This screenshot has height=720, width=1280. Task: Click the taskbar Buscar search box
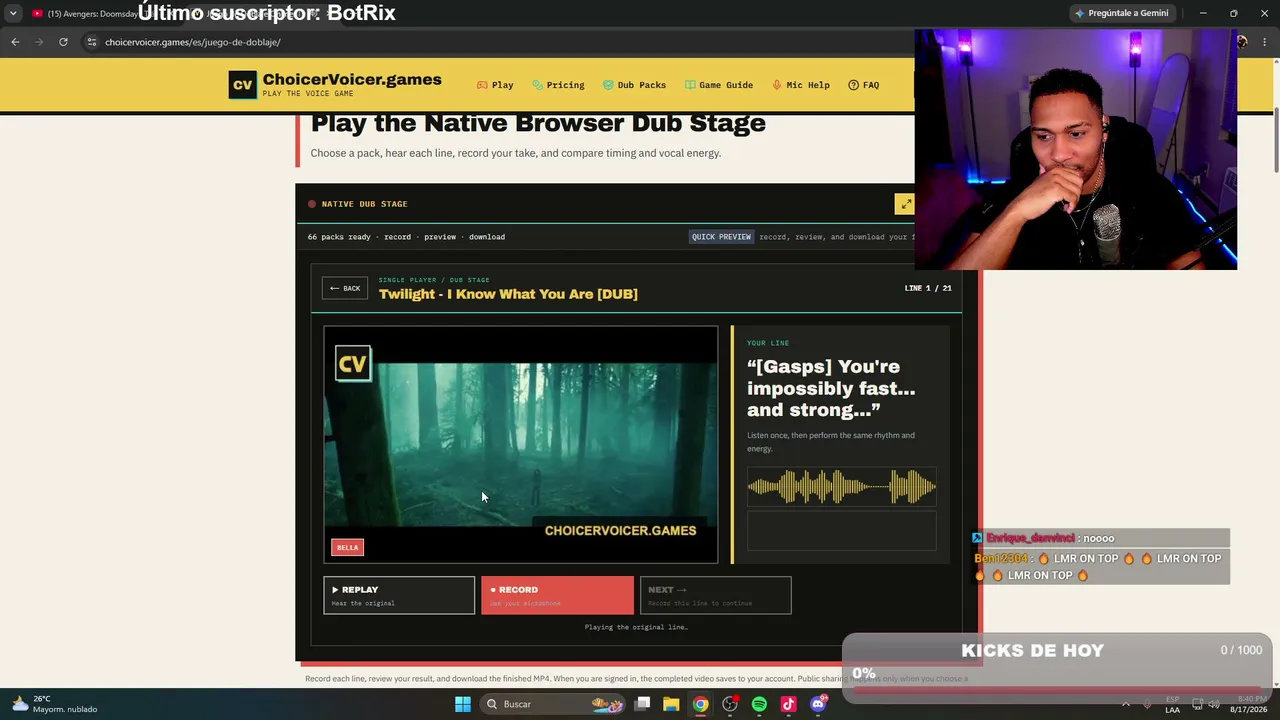[x=552, y=704]
